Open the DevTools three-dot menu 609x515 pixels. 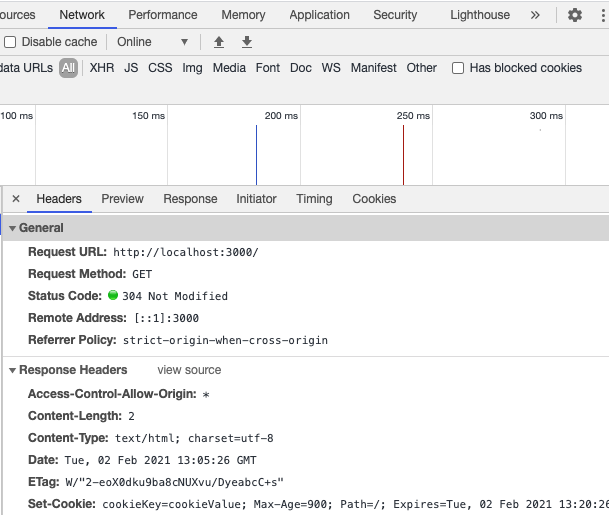pyautogui.click(x=603, y=15)
